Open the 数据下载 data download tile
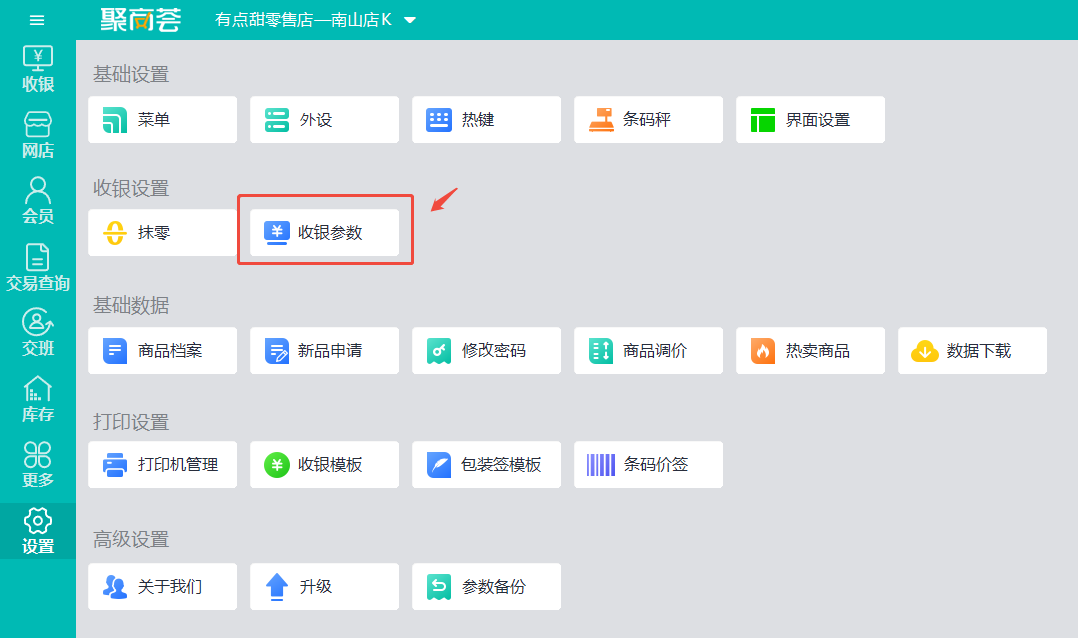 (x=972, y=351)
